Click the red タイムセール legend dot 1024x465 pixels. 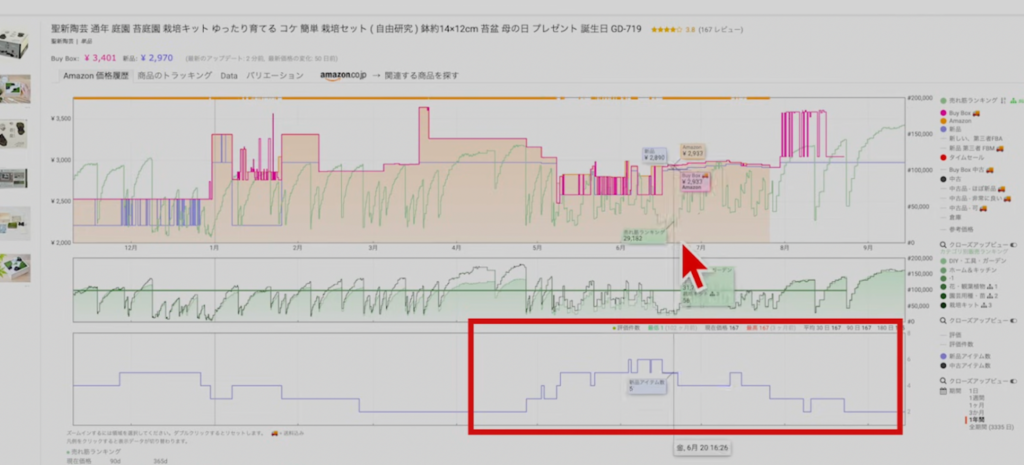(944, 157)
